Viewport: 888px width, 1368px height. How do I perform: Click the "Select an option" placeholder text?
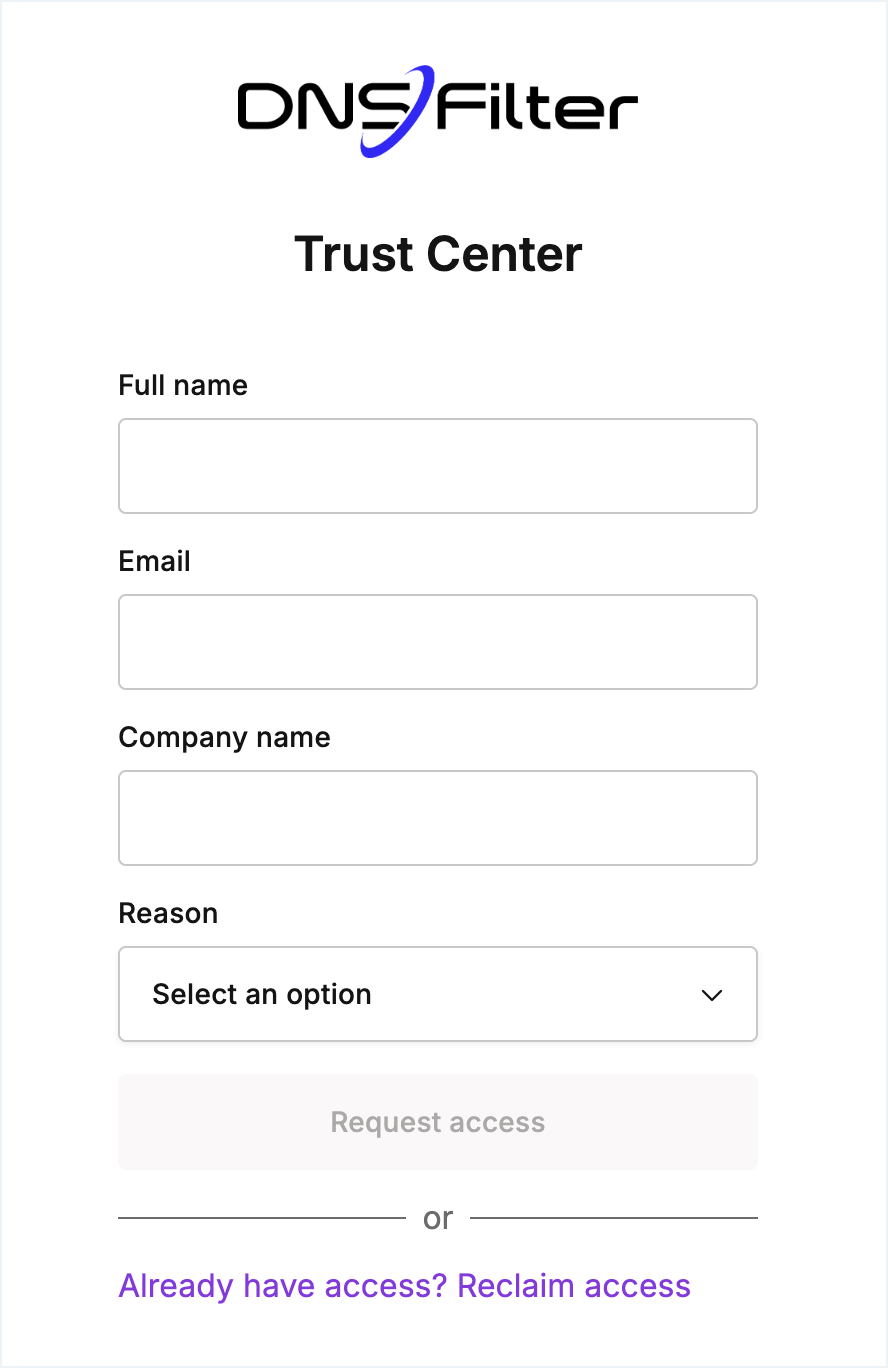click(262, 994)
